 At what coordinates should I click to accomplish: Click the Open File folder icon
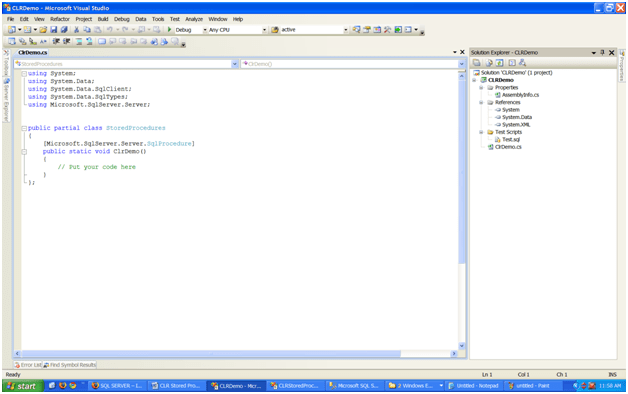(43, 30)
